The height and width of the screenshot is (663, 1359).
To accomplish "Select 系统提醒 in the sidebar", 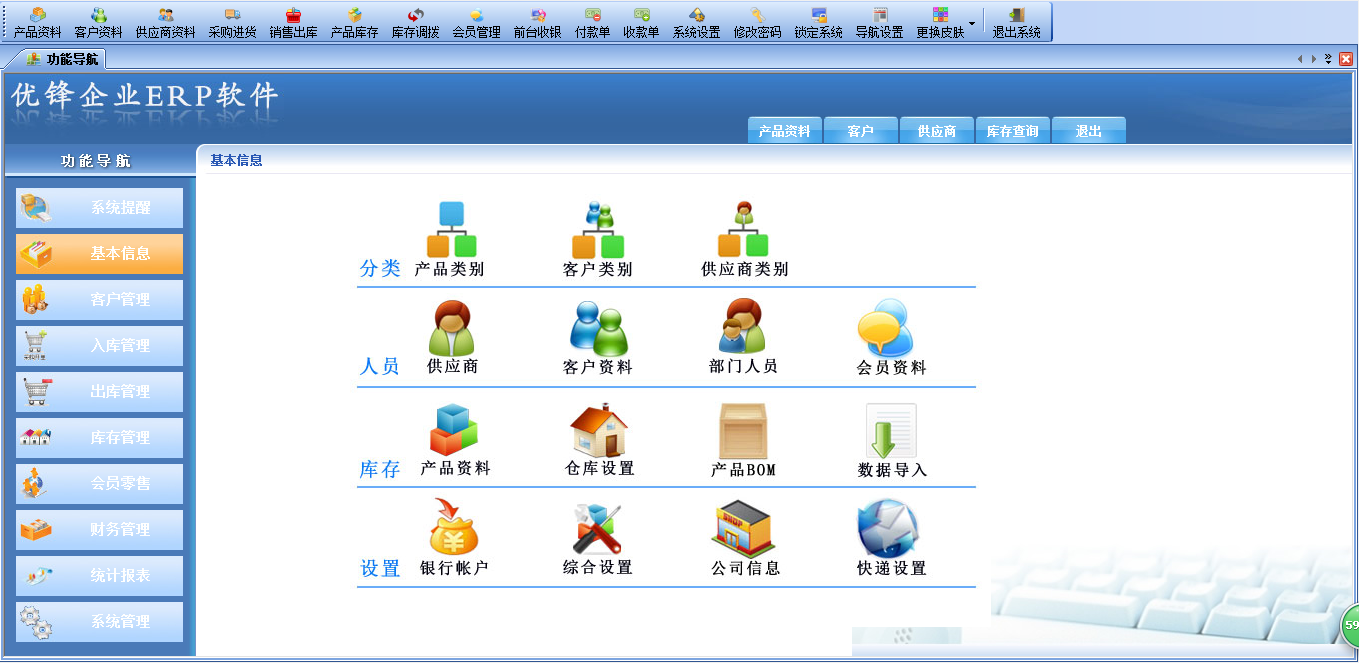I will coord(100,208).
